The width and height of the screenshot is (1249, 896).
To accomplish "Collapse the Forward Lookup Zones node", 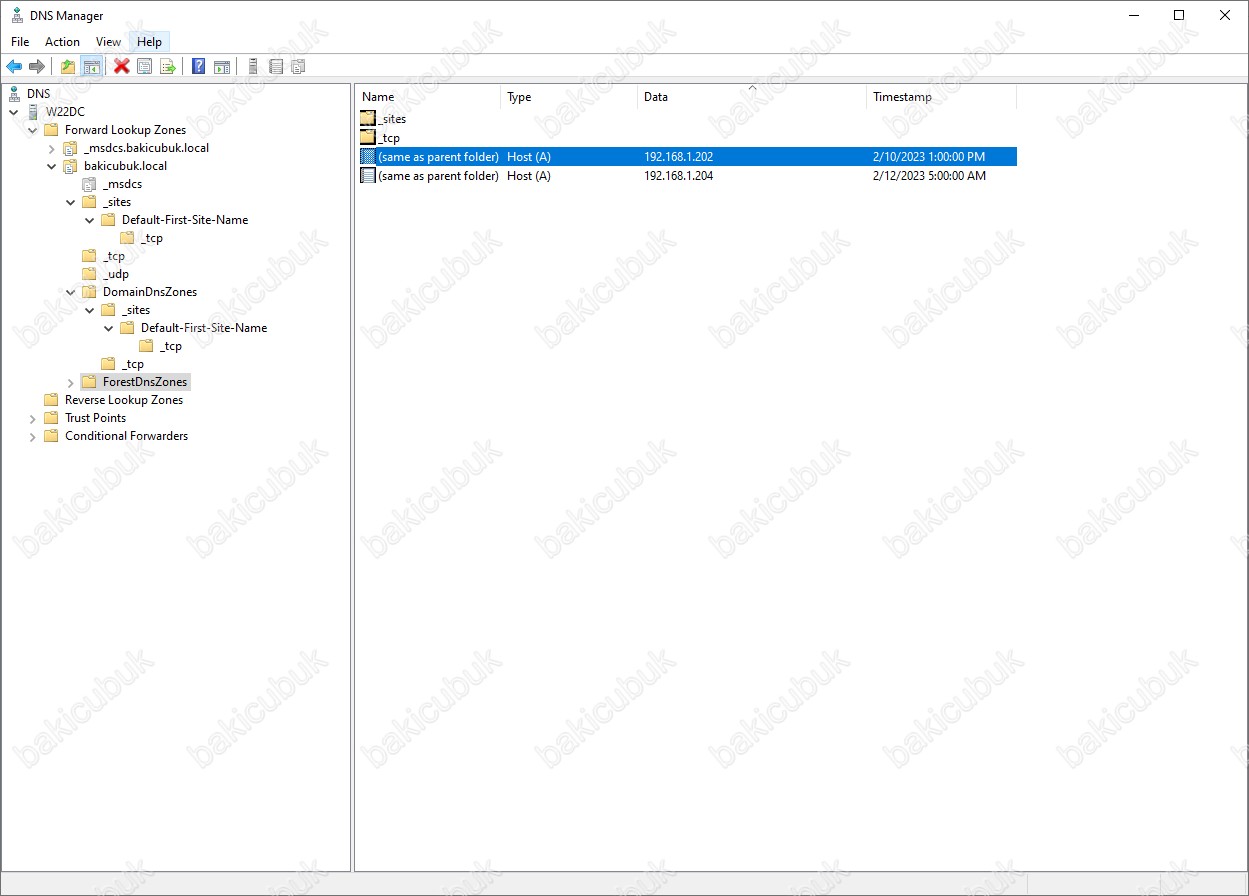I will [x=33, y=130].
